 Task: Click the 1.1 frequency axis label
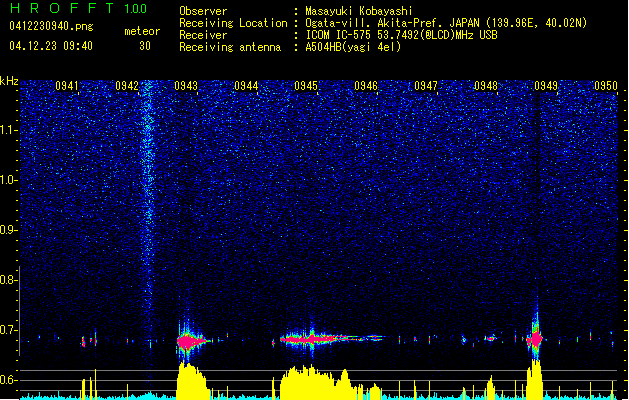[x=8, y=130]
